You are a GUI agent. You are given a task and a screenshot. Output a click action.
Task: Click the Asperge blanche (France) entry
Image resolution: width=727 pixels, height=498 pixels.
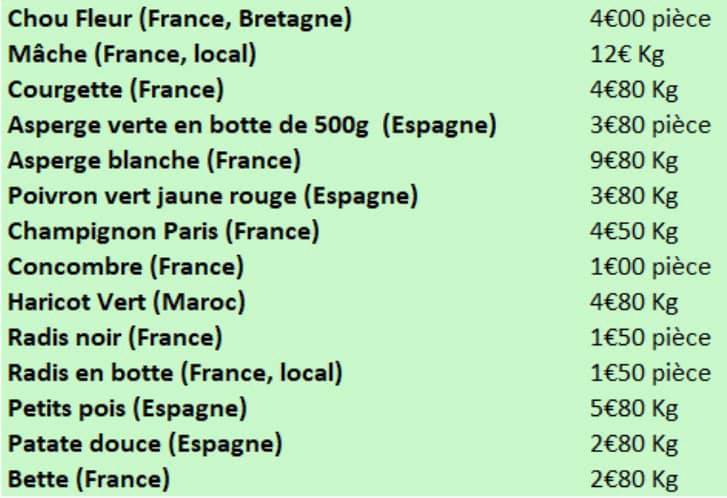point(154,161)
